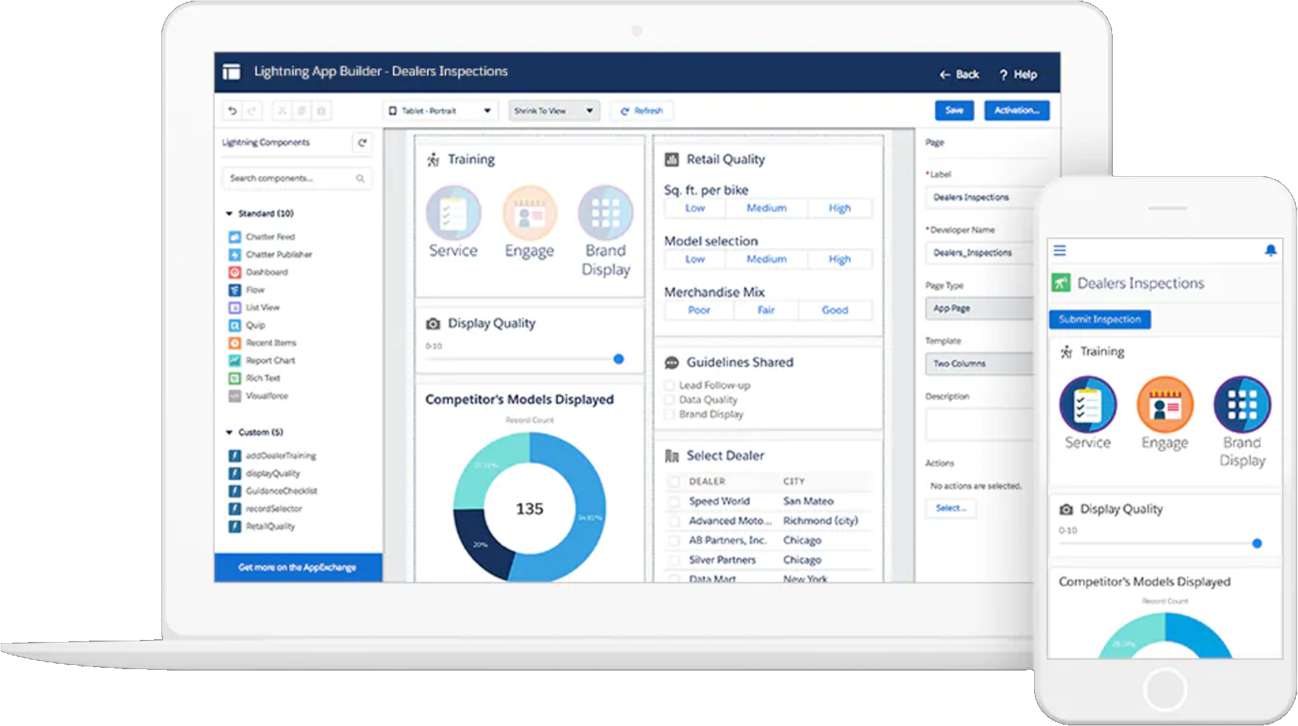Tick the Advanced Moto dealer row checkbox
Screen dimensions: 1298x726
674,521
